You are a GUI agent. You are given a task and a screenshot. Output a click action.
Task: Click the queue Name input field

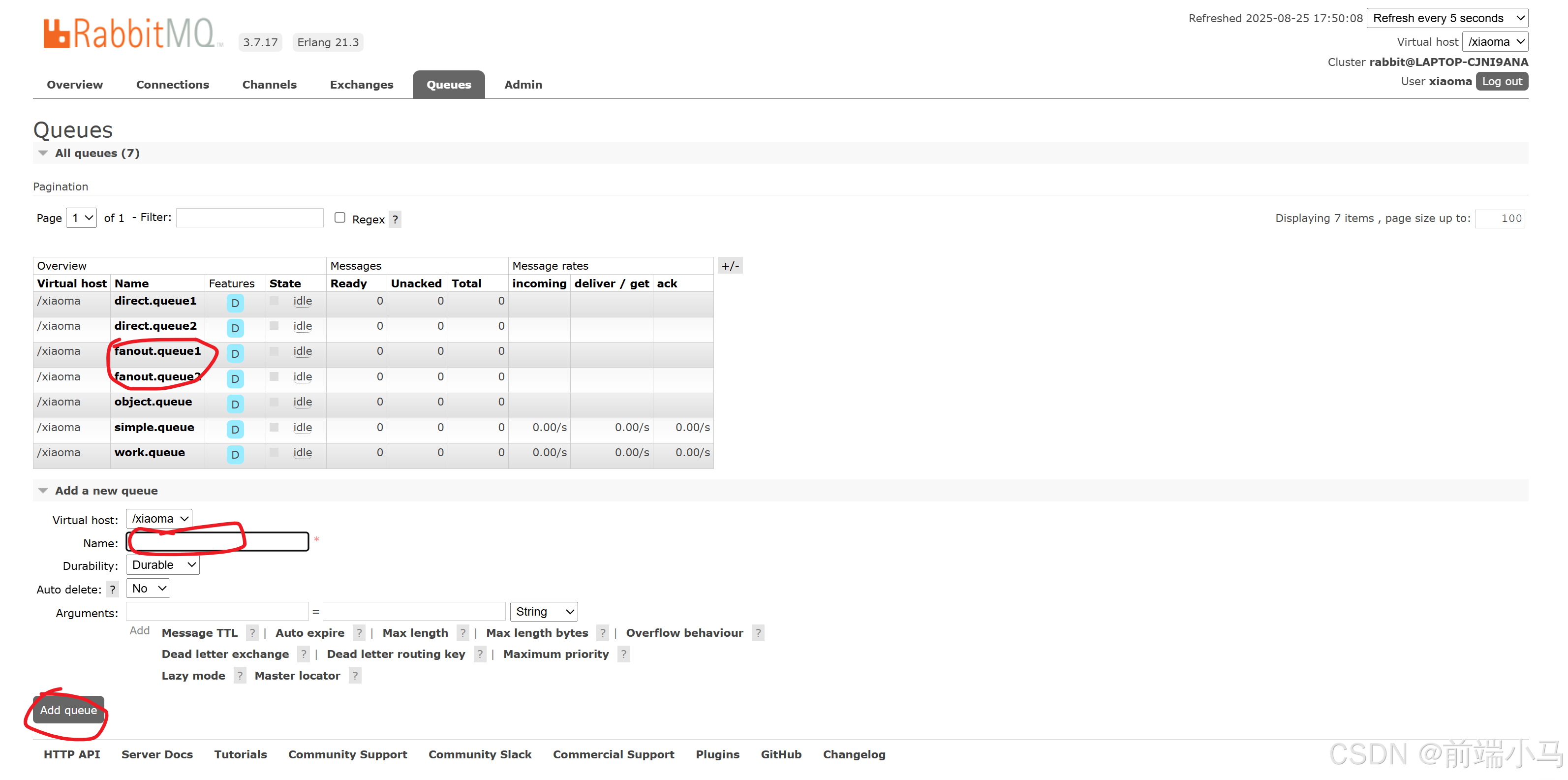pyautogui.click(x=217, y=542)
